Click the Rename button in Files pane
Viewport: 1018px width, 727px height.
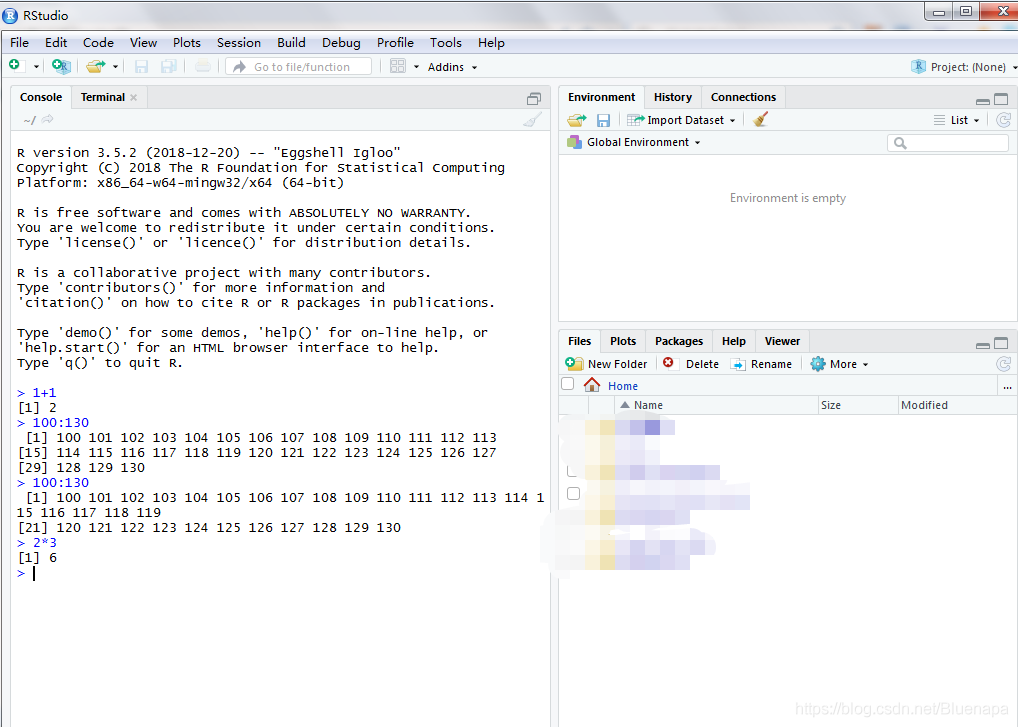point(762,364)
